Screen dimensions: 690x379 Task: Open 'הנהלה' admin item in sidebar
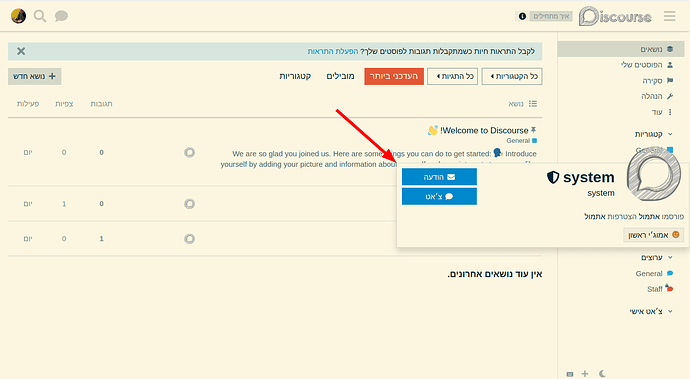657,96
